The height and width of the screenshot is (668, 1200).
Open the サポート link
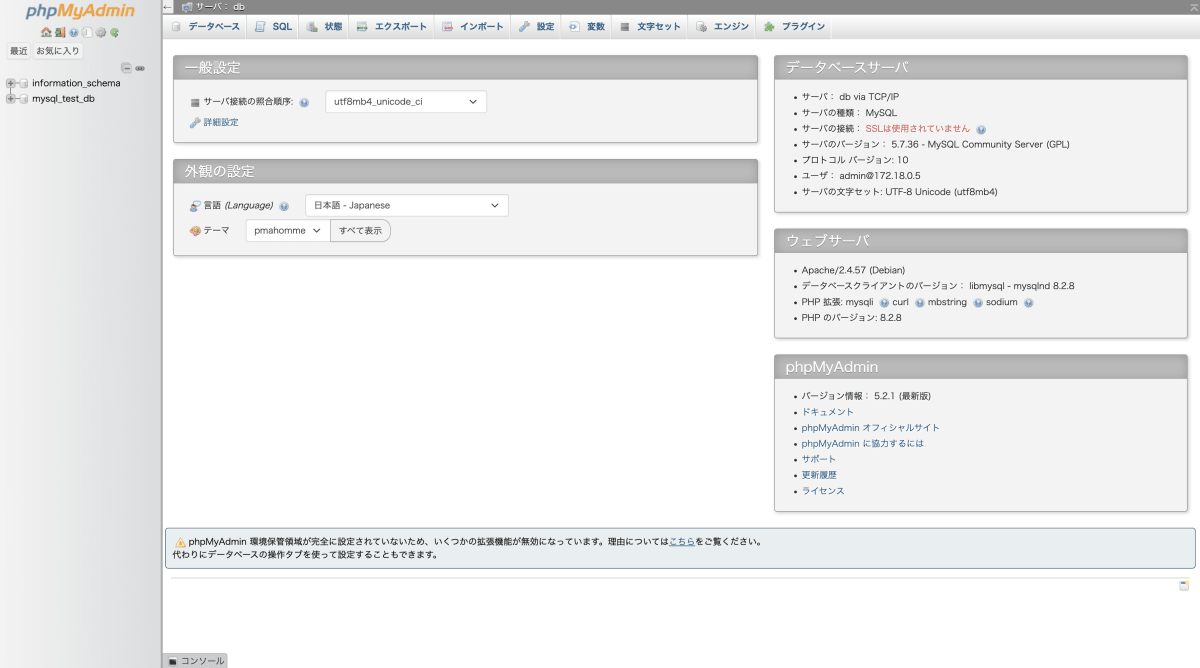[819, 460]
